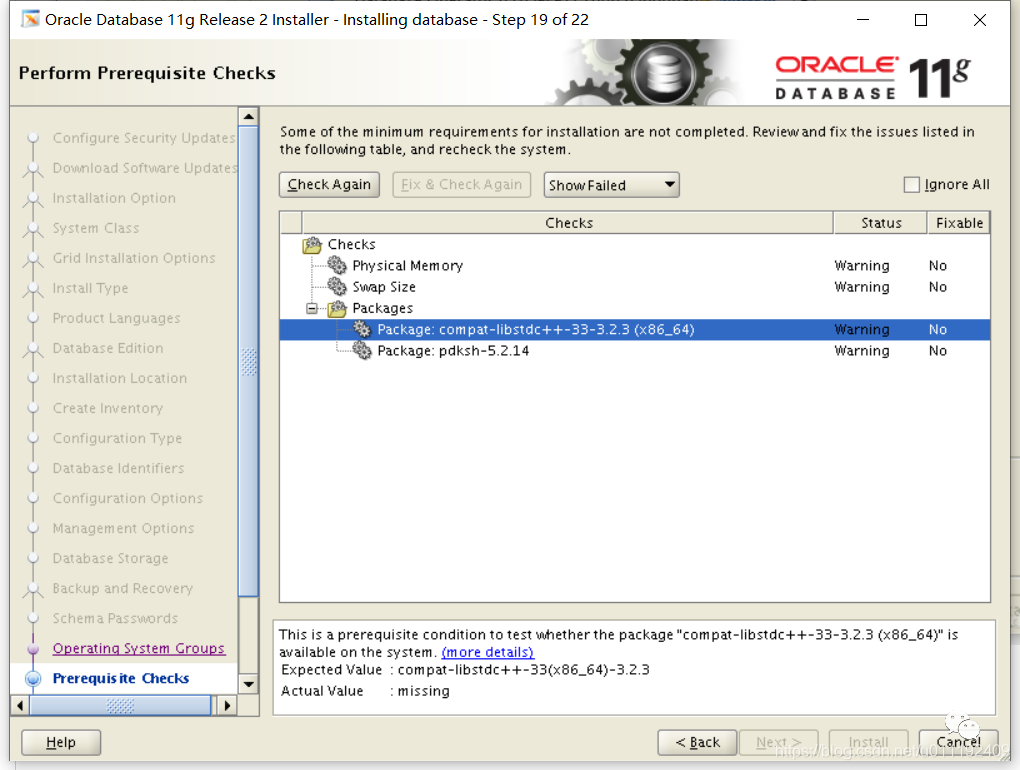1020x770 pixels.
Task: Click the Swap Size gear icon
Action: pos(337,287)
